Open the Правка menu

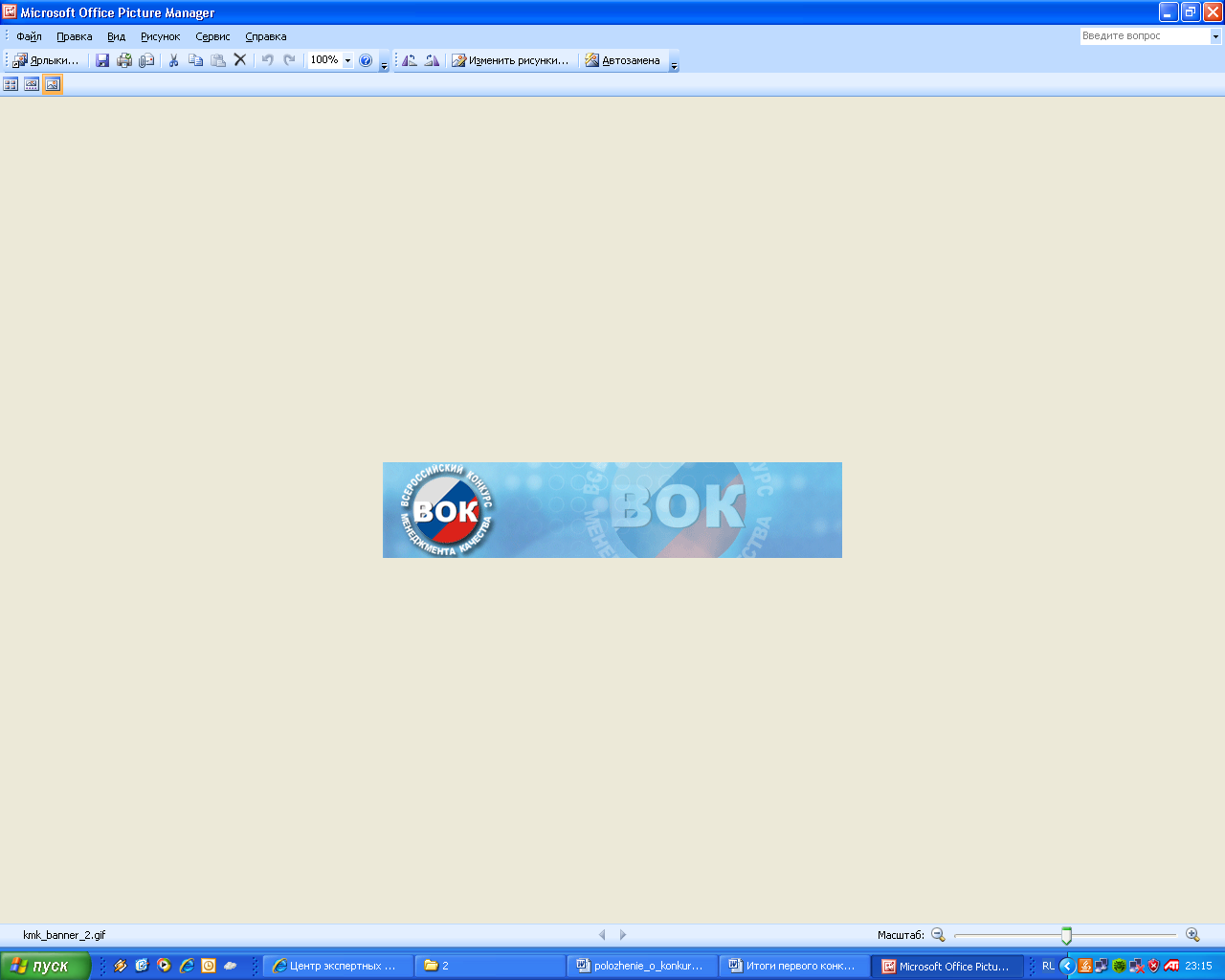[74, 36]
